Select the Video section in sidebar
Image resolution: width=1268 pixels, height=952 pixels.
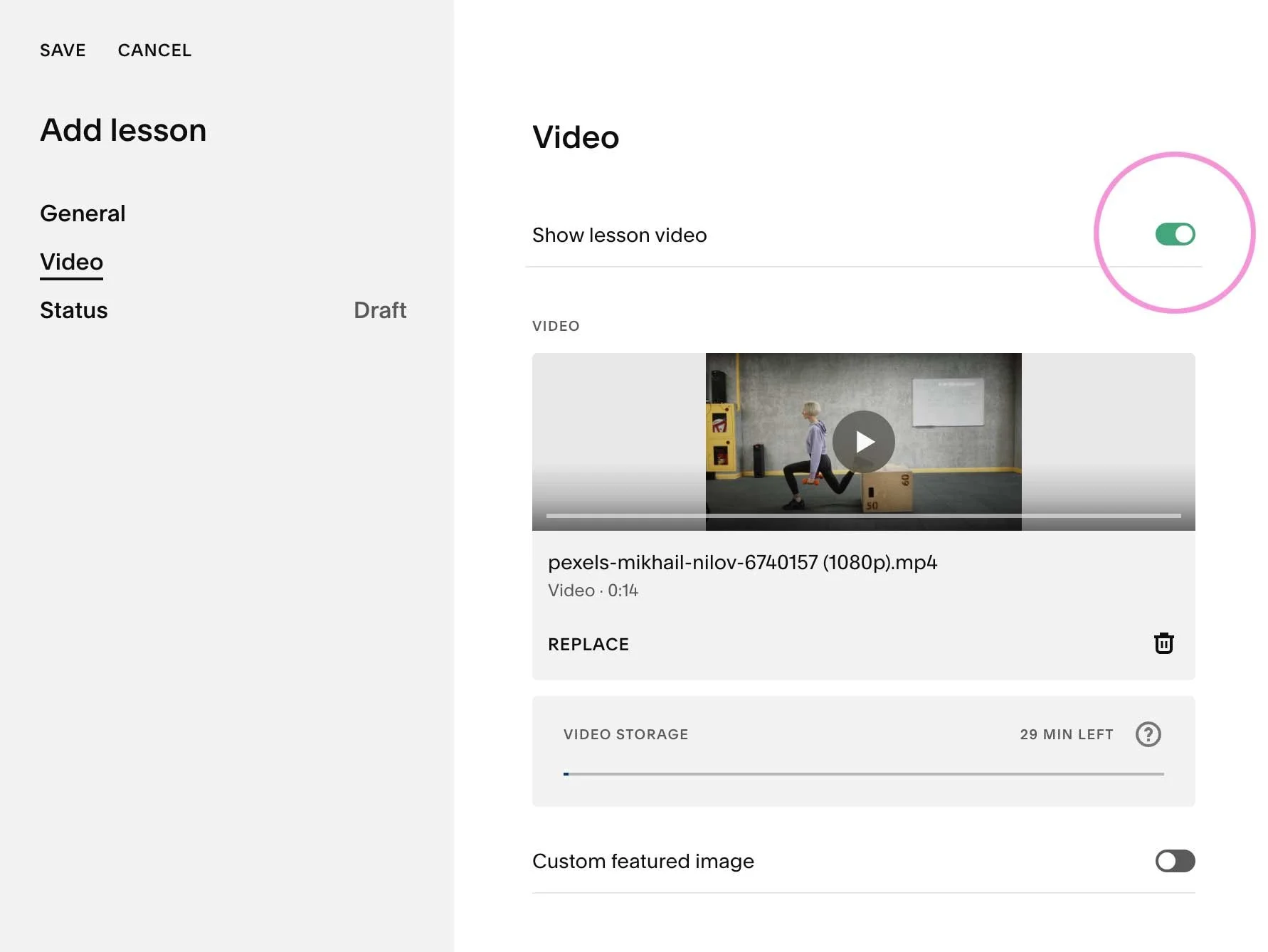click(x=71, y=262)
